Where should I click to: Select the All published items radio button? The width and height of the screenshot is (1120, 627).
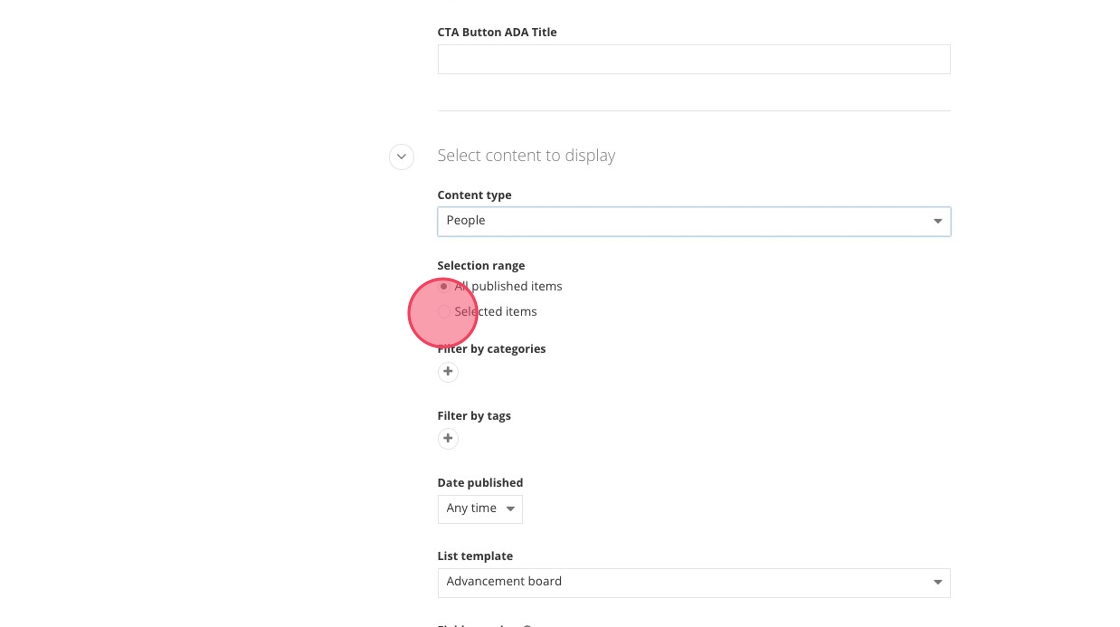444,287
